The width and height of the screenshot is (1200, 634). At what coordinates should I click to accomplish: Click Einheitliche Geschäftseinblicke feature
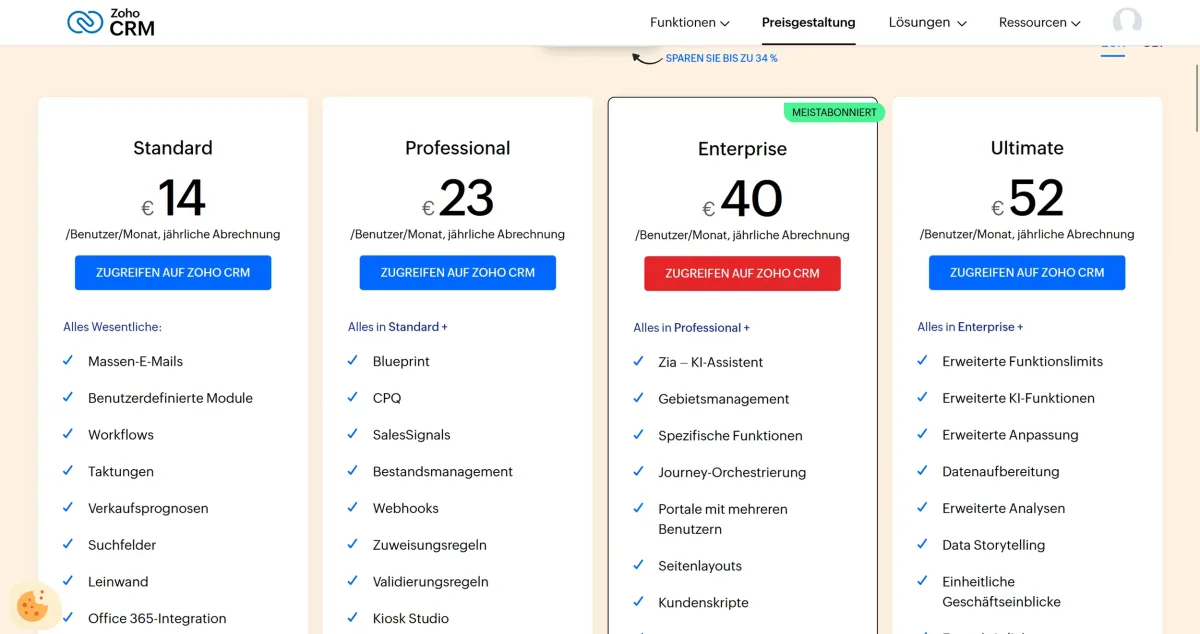pyautogui.click(x=1002, y=592)
